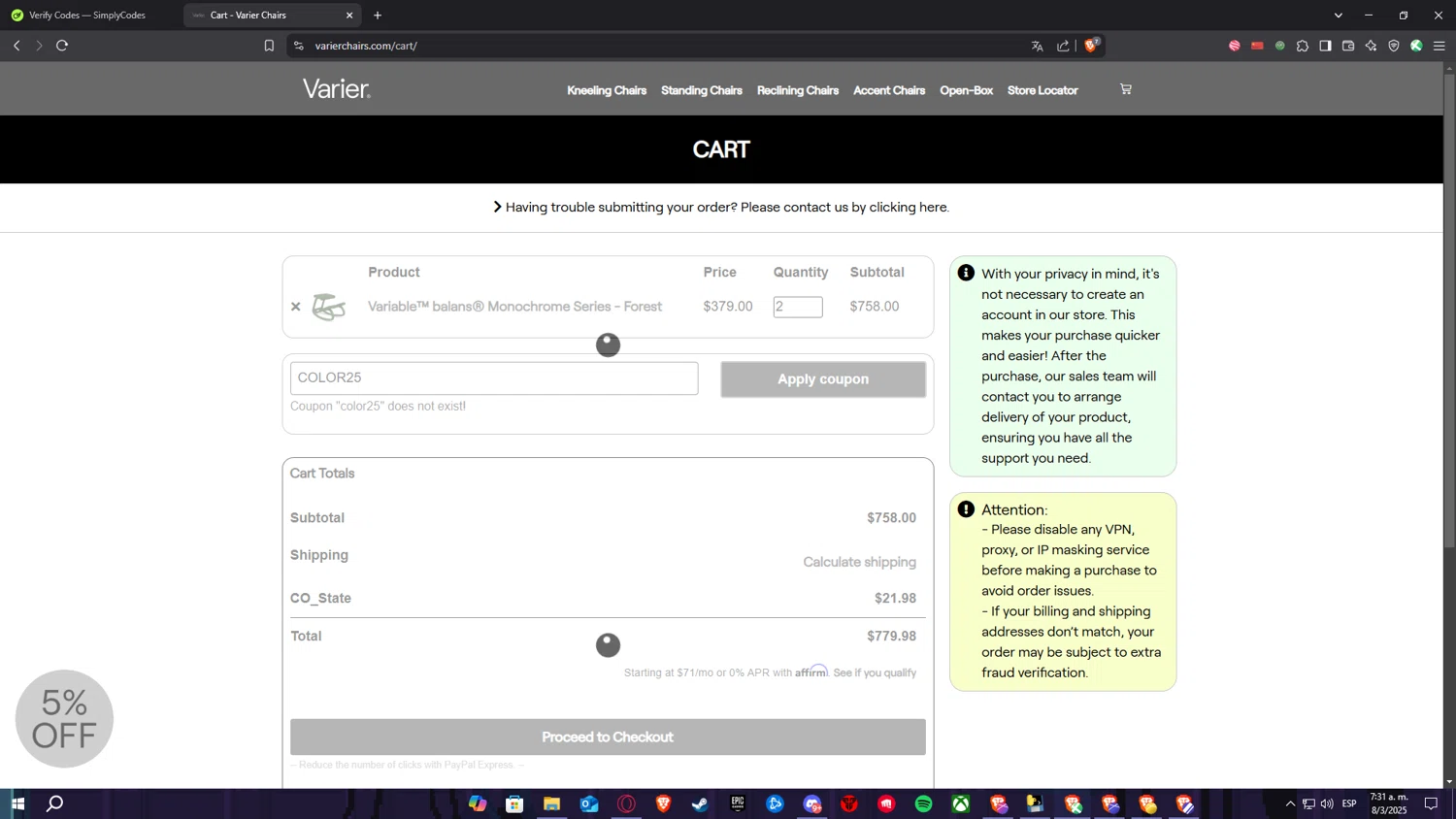Open File Explorer from the taskbar
Viewport: 1456px width, 819px height.
coord(551,803)
